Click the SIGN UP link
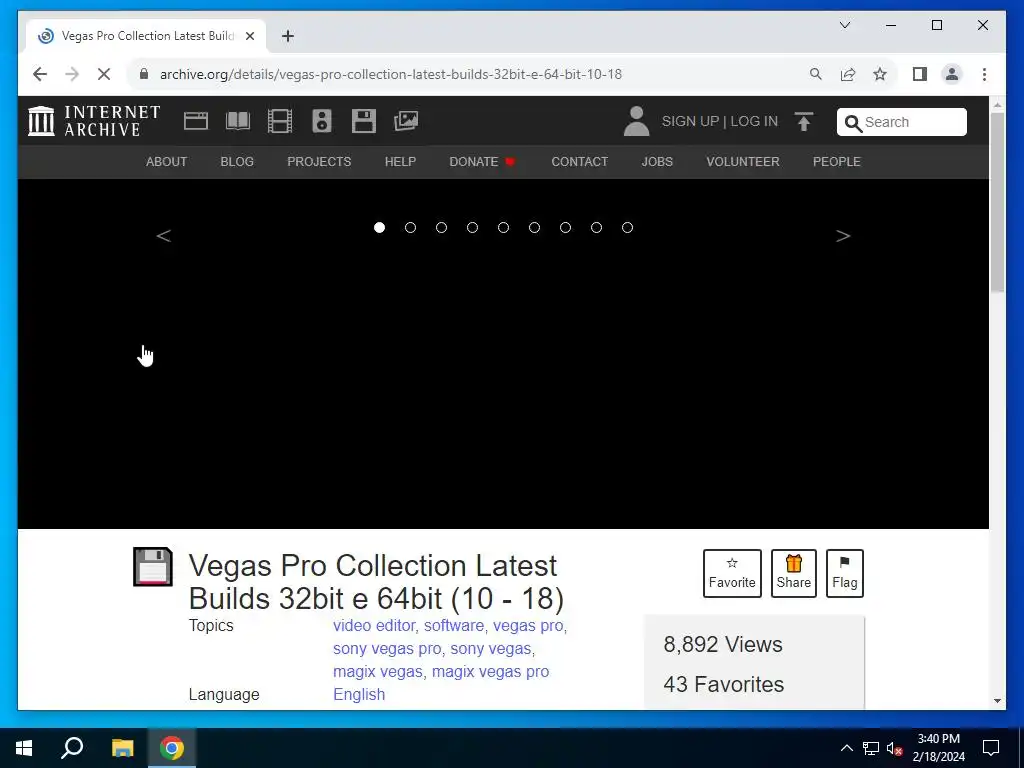 [690, 121]
